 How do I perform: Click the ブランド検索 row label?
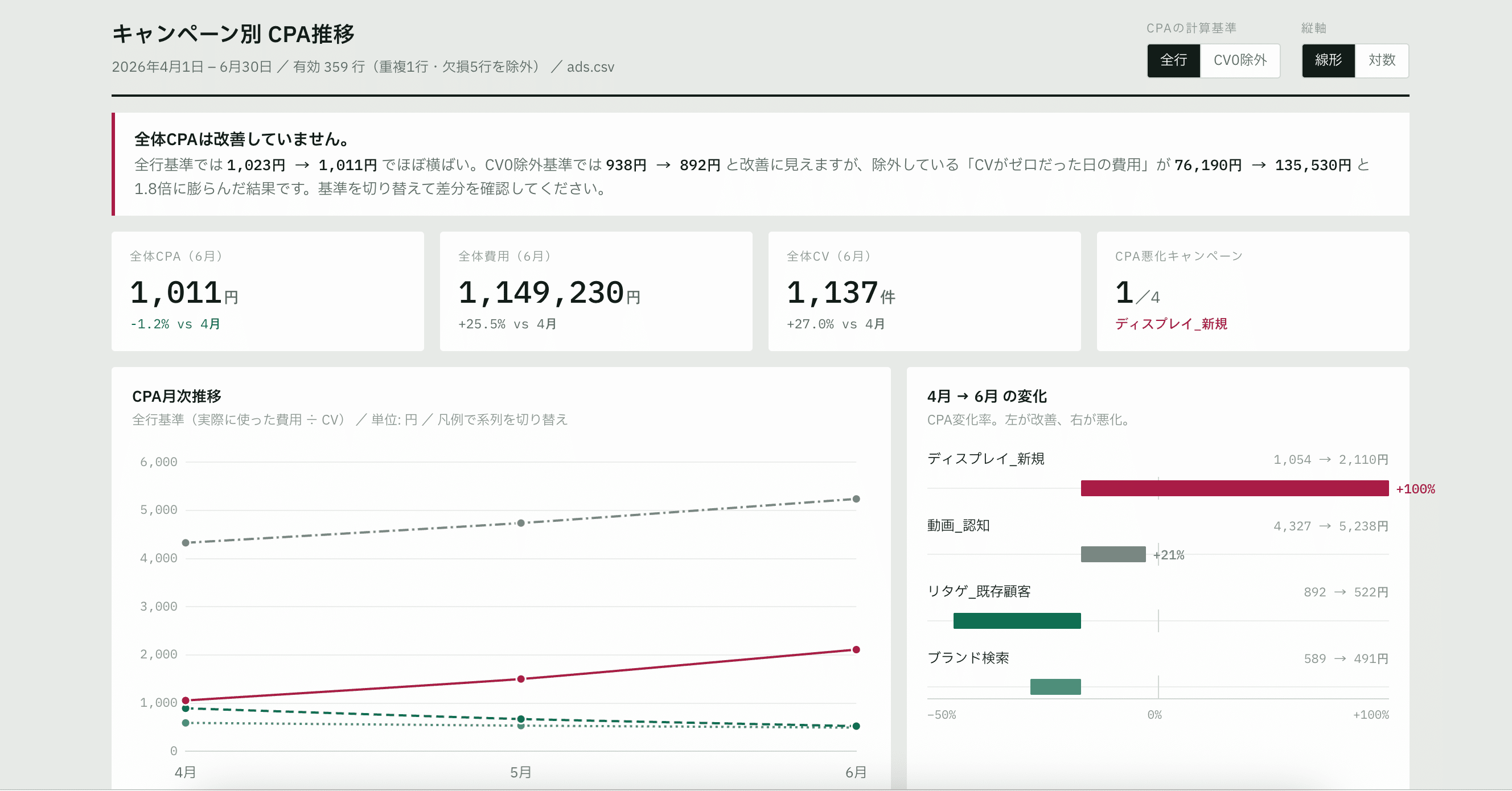pos(968,658)
